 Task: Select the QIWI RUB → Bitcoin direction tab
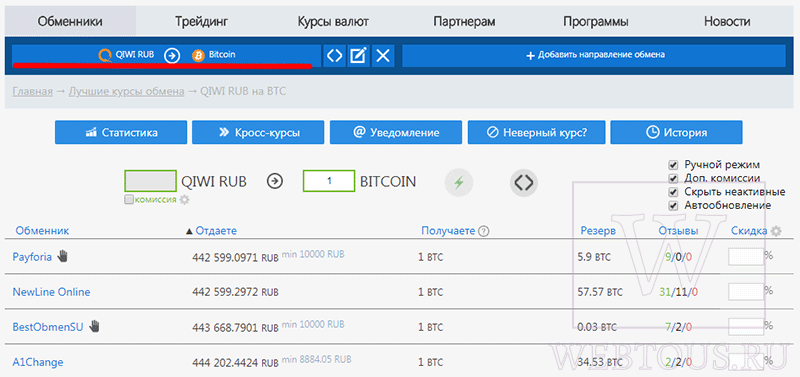166,55
